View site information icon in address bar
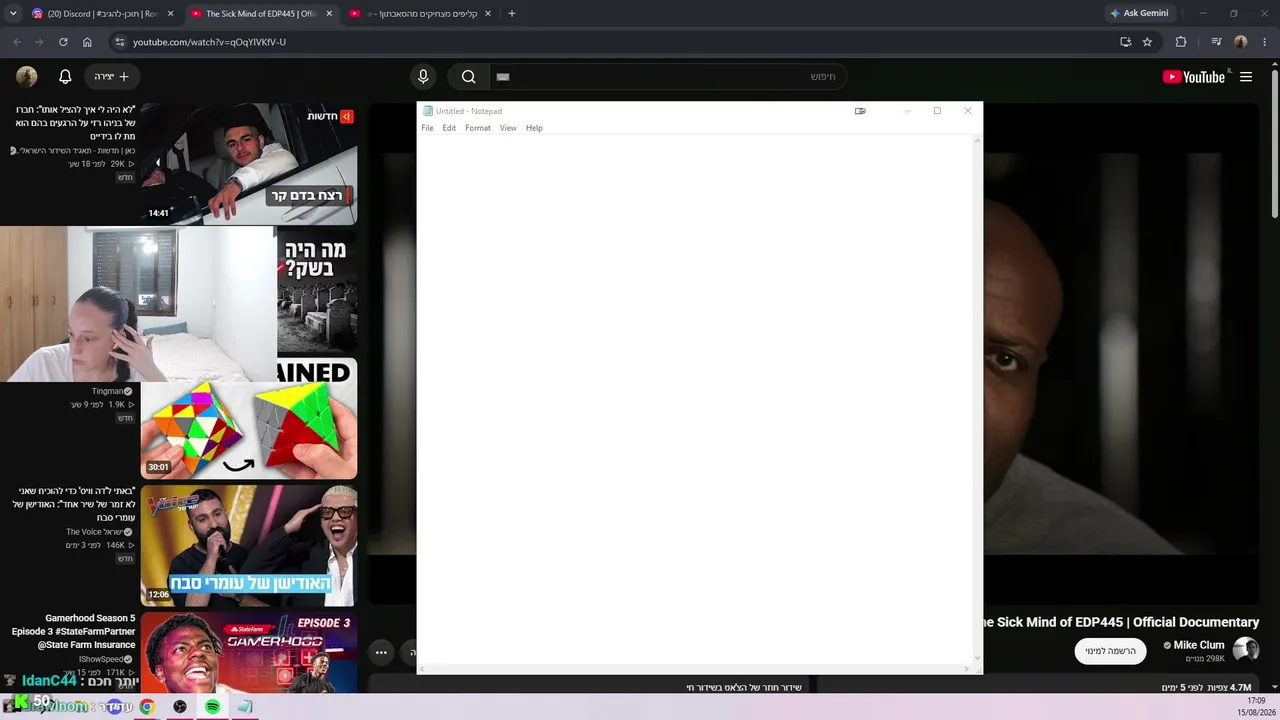 (119, 42)
